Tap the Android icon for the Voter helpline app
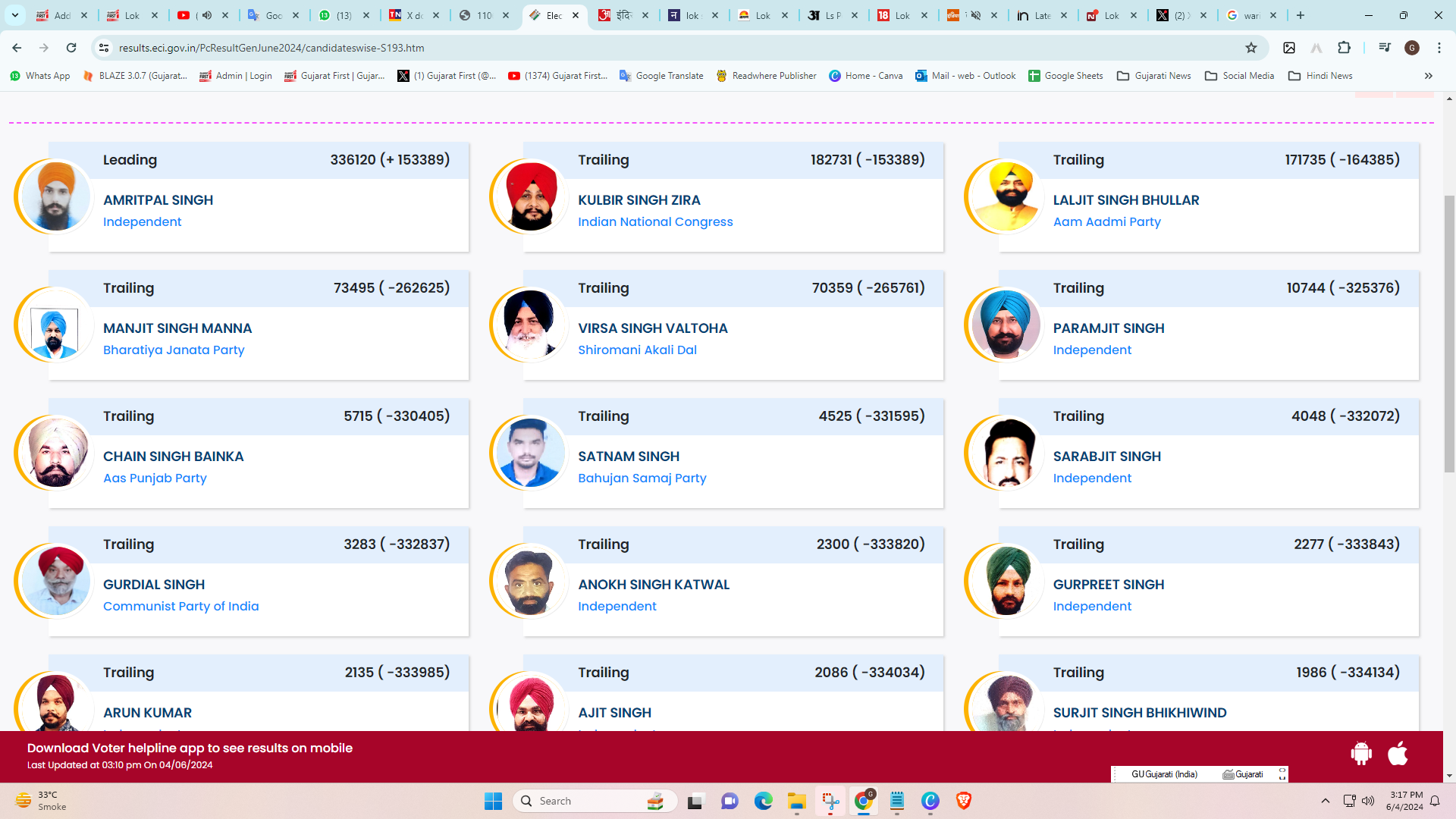Viewport: 1456px width, 819px height. click(1361, 754)
